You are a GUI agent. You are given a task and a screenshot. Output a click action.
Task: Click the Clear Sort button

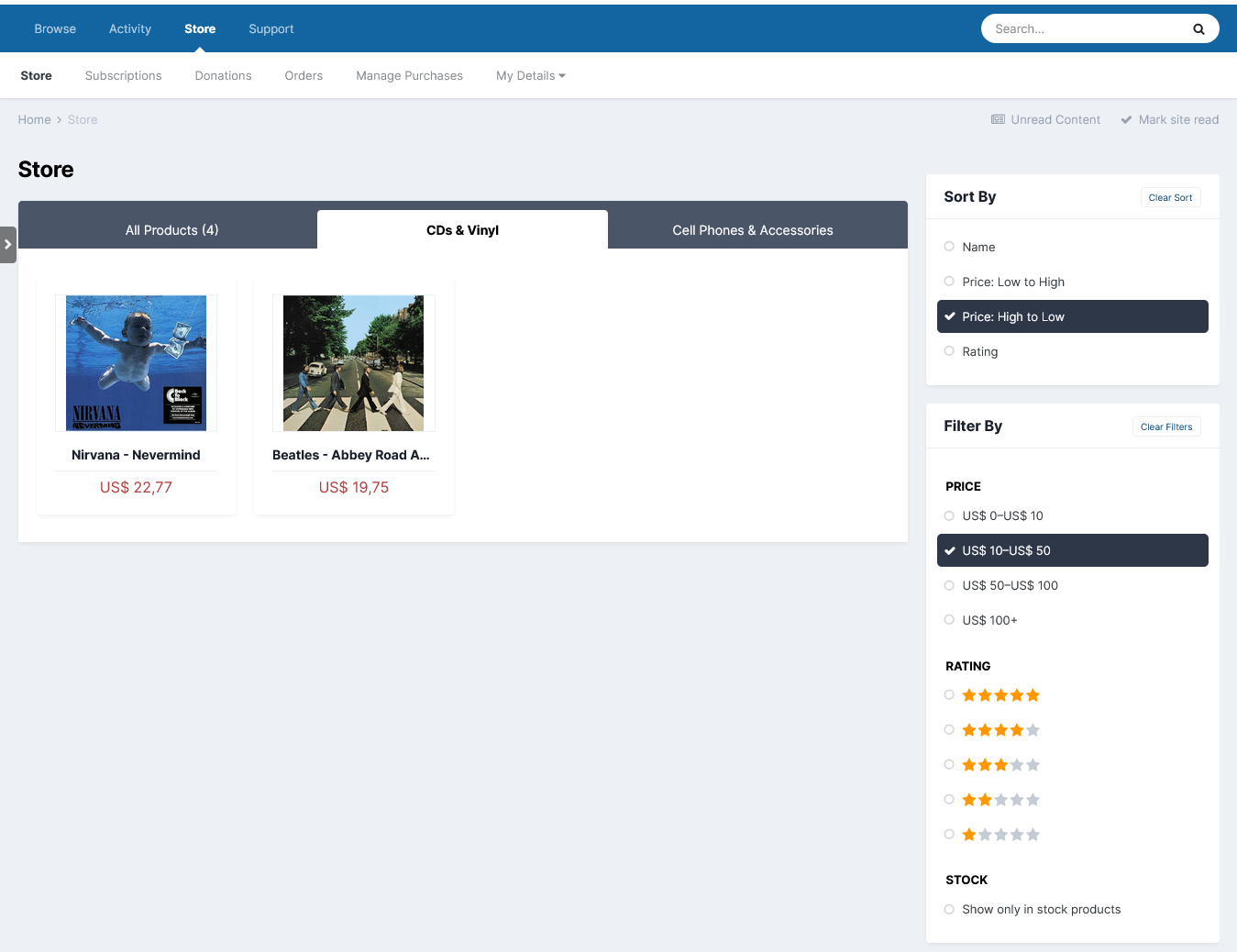(x=1171, y=197)
